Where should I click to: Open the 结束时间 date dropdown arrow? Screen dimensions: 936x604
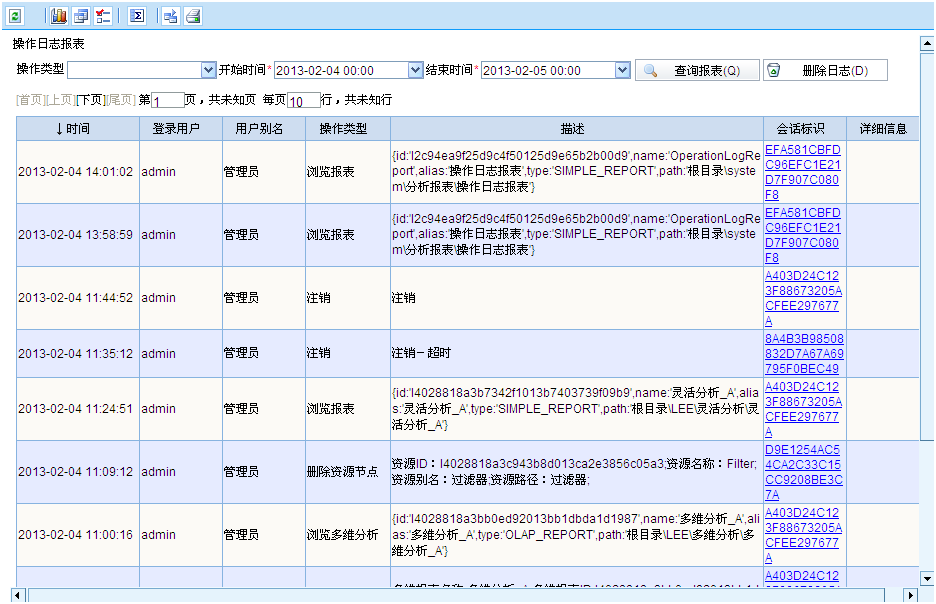(x=623, y=70)
